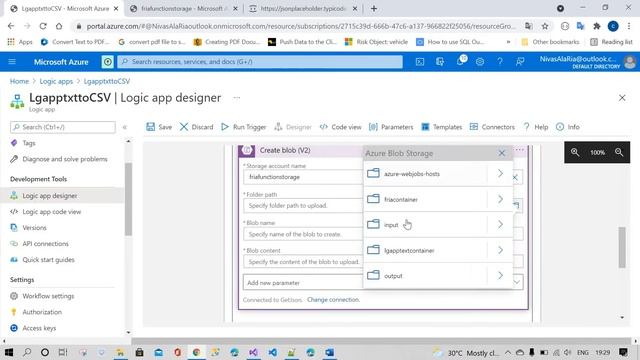Image resolution: width=640 pixels, height=360 pixels.
Task: Open Help in designer toolbar
Action: (536, 127)
